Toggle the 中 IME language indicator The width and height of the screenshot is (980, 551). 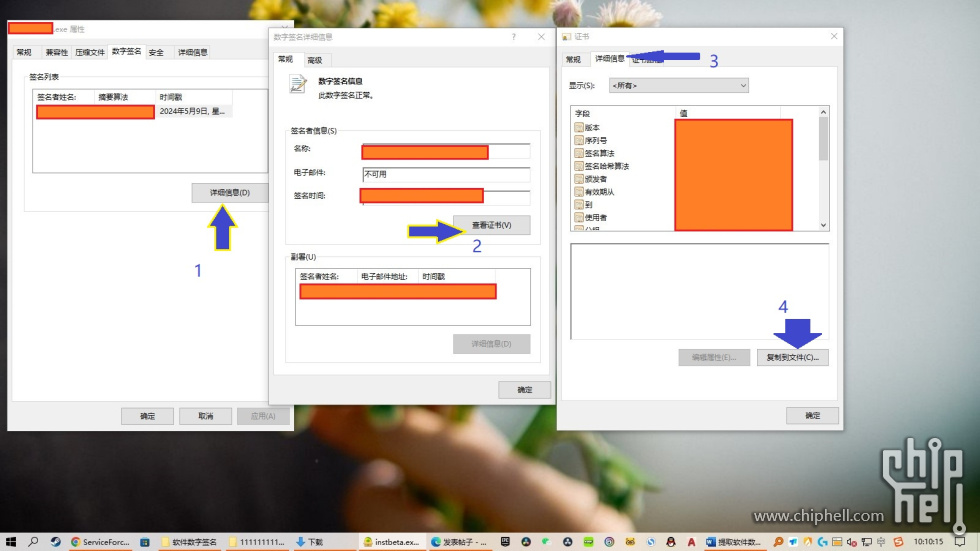tap(881, 542)
